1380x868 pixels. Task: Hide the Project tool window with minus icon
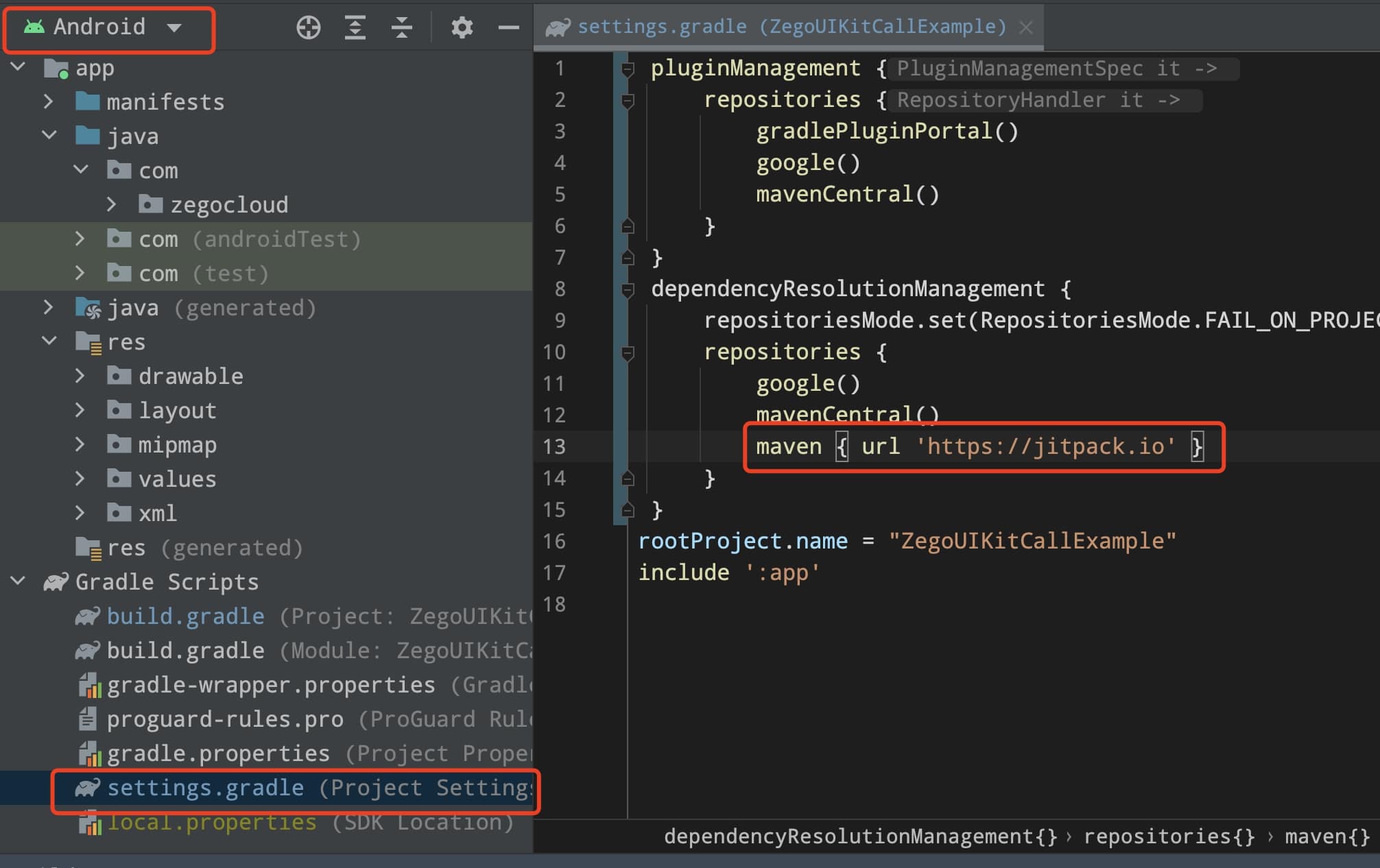tap(508, 27)
